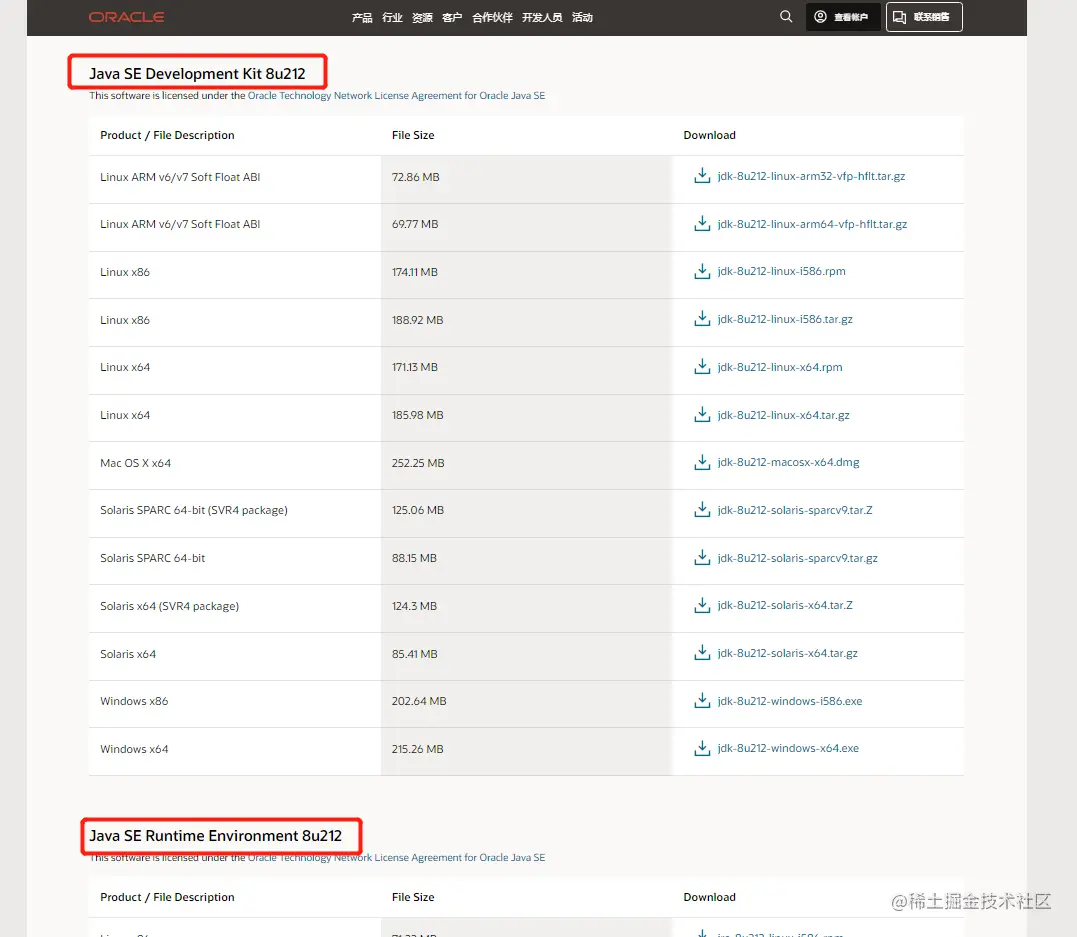Click download icon for jdk-8u212-solaris-x64.tar.gz
1077x937 pixels.
tap(702, 653)
